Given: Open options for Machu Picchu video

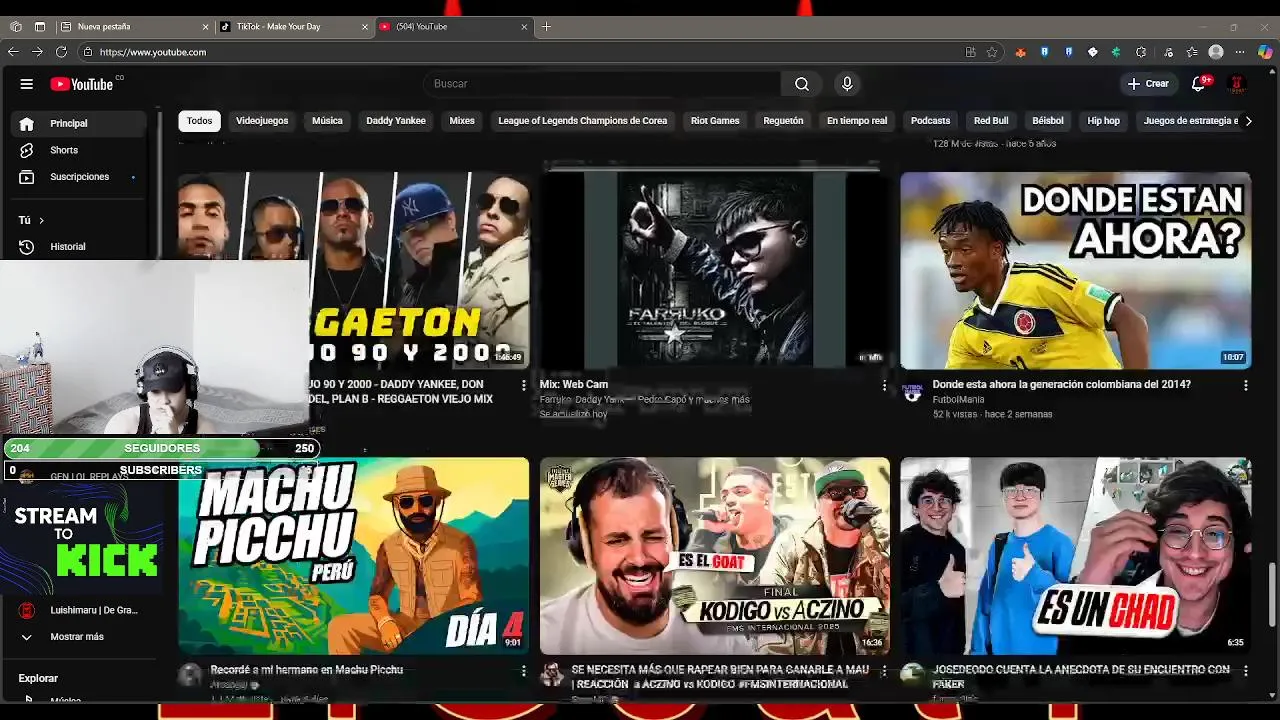Looking at the screenshot, I should tap(523, 671).
